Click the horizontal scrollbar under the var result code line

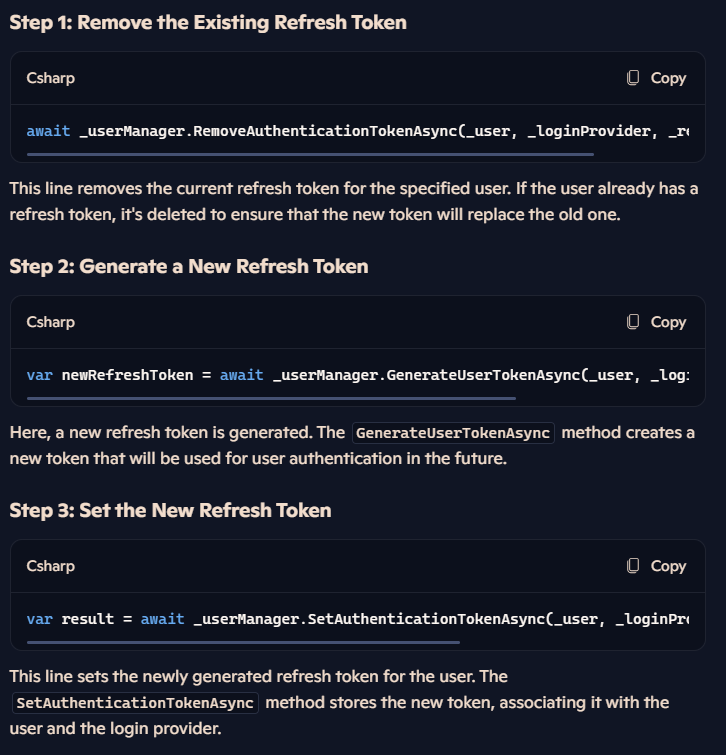[x=244, y=643]
